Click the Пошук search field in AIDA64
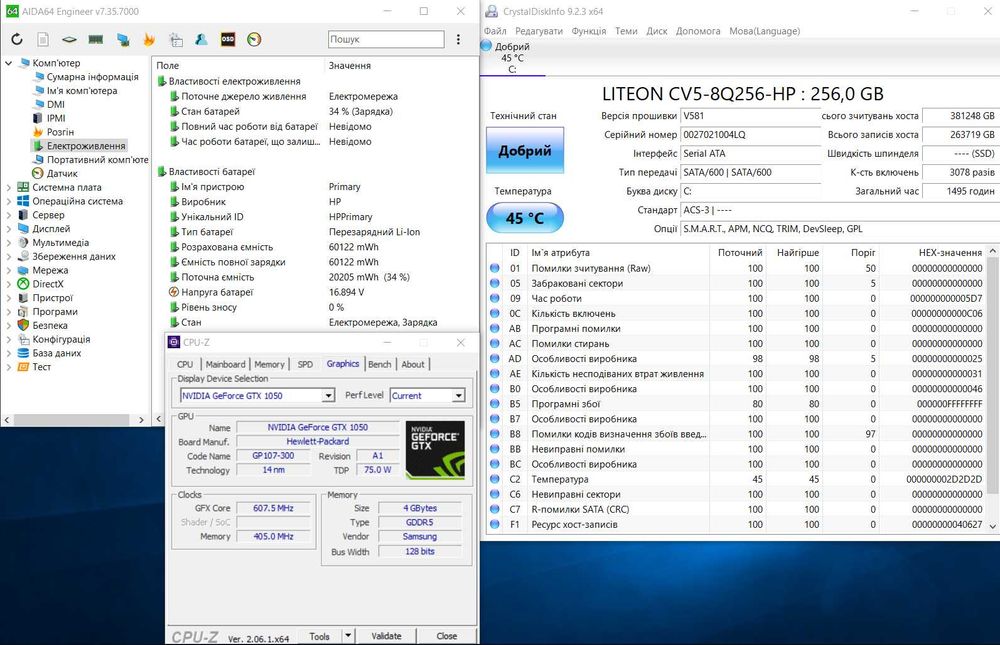Screen dimensions: 1000x645 (x=386, y=40)
